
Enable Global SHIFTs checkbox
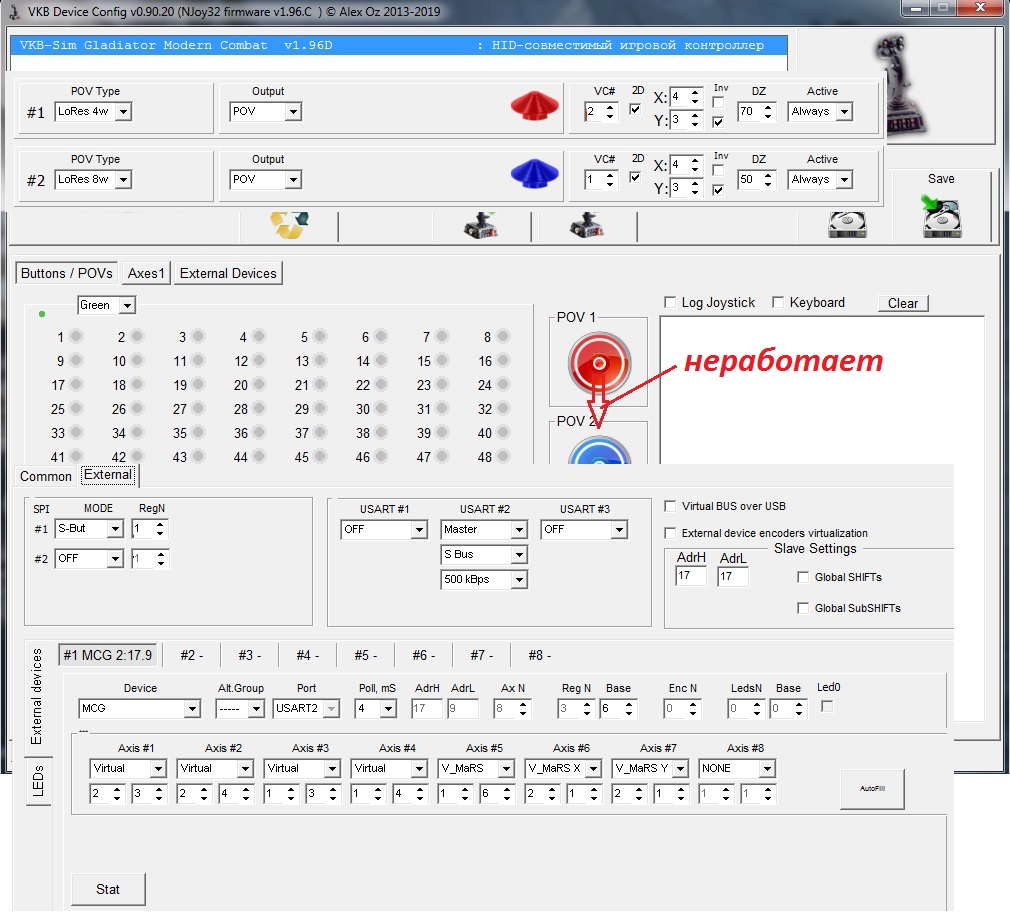[x=803, y=577]
